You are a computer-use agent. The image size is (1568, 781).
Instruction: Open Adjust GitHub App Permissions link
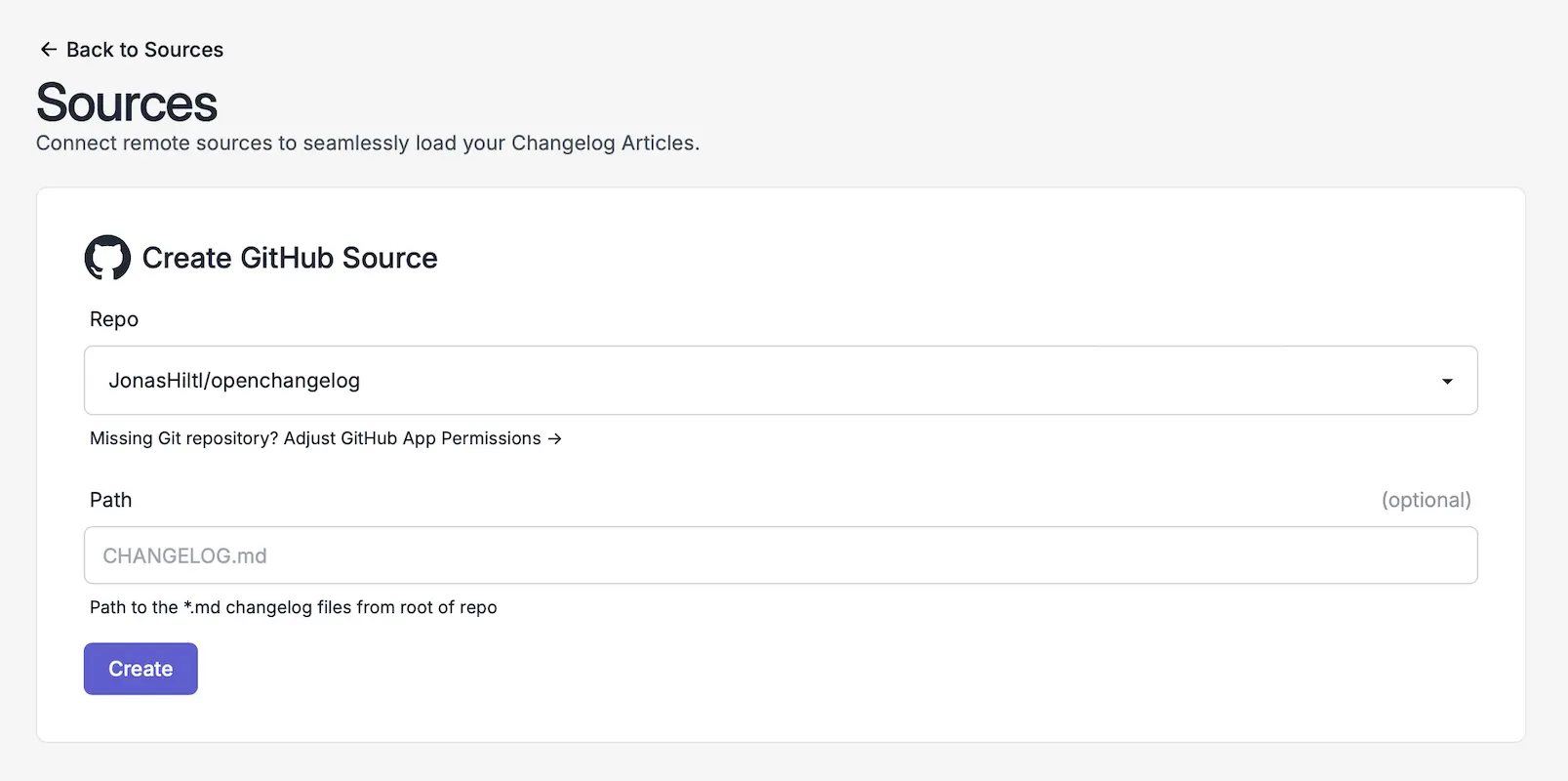click(x=422, y=438)
